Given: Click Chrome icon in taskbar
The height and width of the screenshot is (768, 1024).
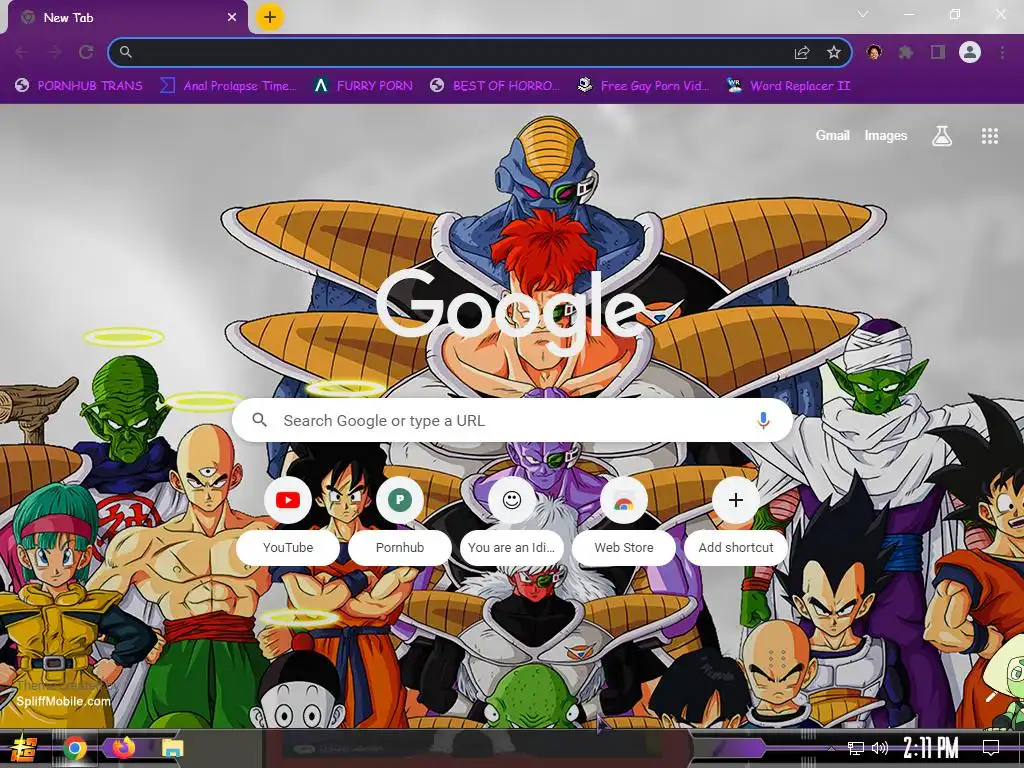Looking at the screenshot, I should (x=75, y=748).
